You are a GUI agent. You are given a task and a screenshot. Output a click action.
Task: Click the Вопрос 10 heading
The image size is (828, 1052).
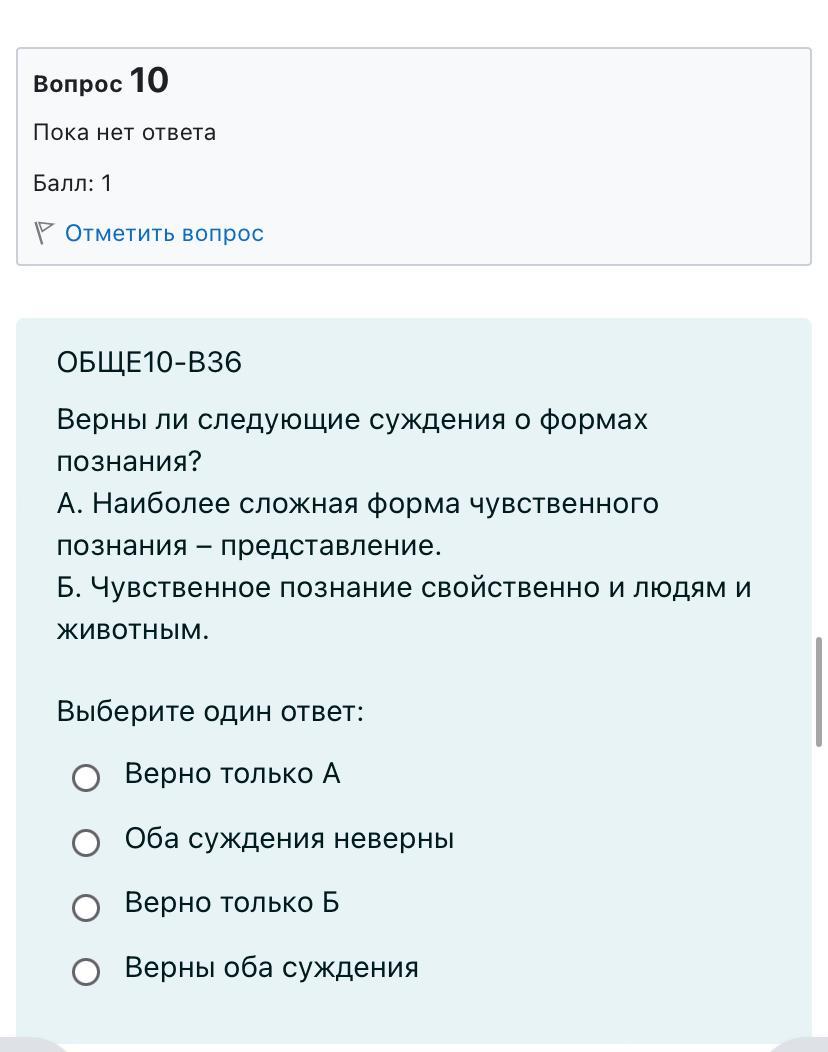pos(100,81)
